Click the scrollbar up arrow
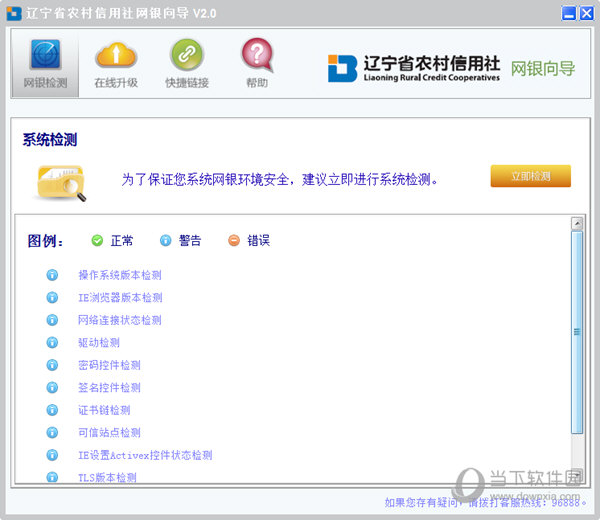Image resolution: width=600 pixels, height=520 pixels. (577, 223)
